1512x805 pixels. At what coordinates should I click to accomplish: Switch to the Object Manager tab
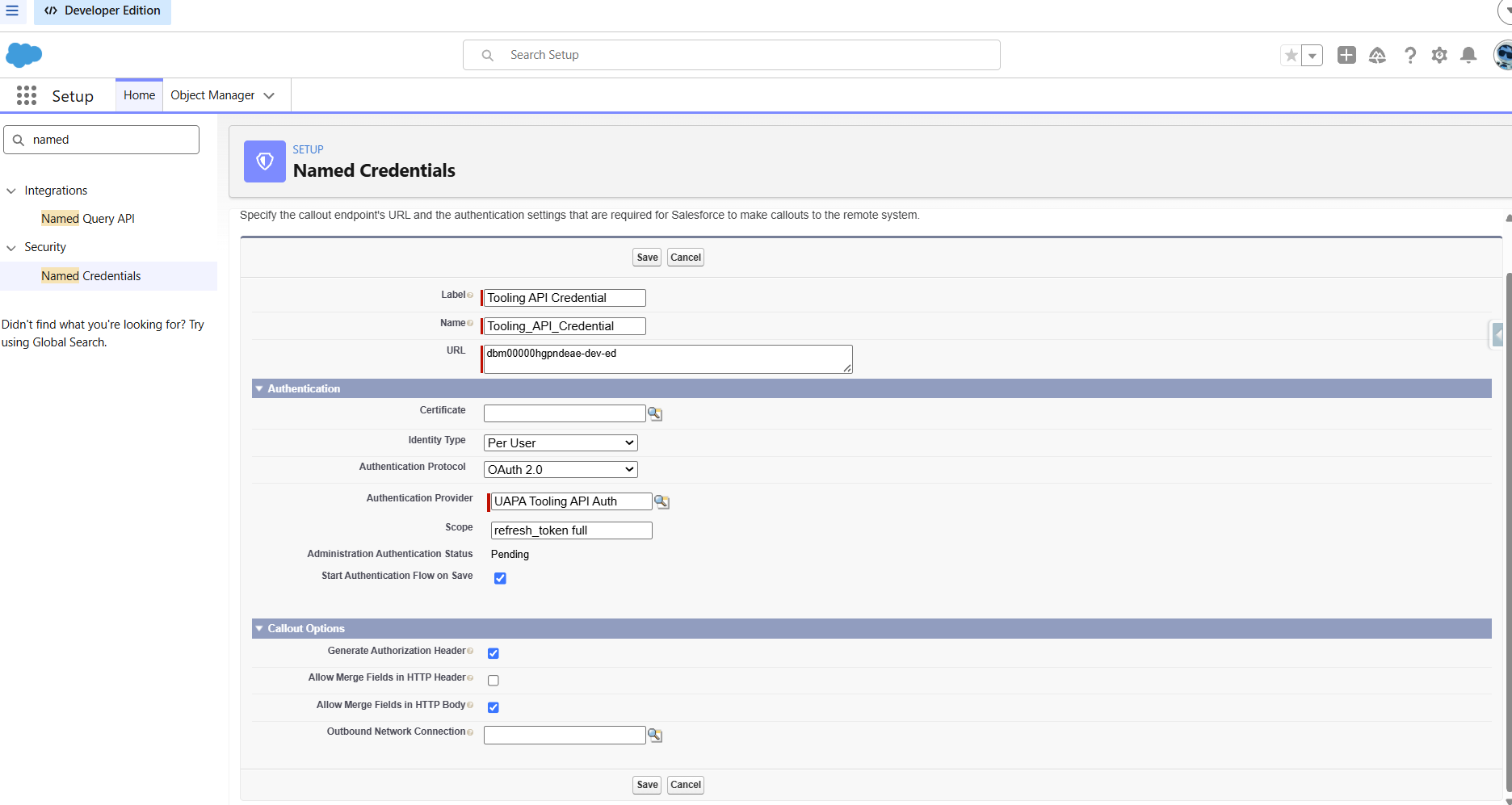[x=212, y=95]
